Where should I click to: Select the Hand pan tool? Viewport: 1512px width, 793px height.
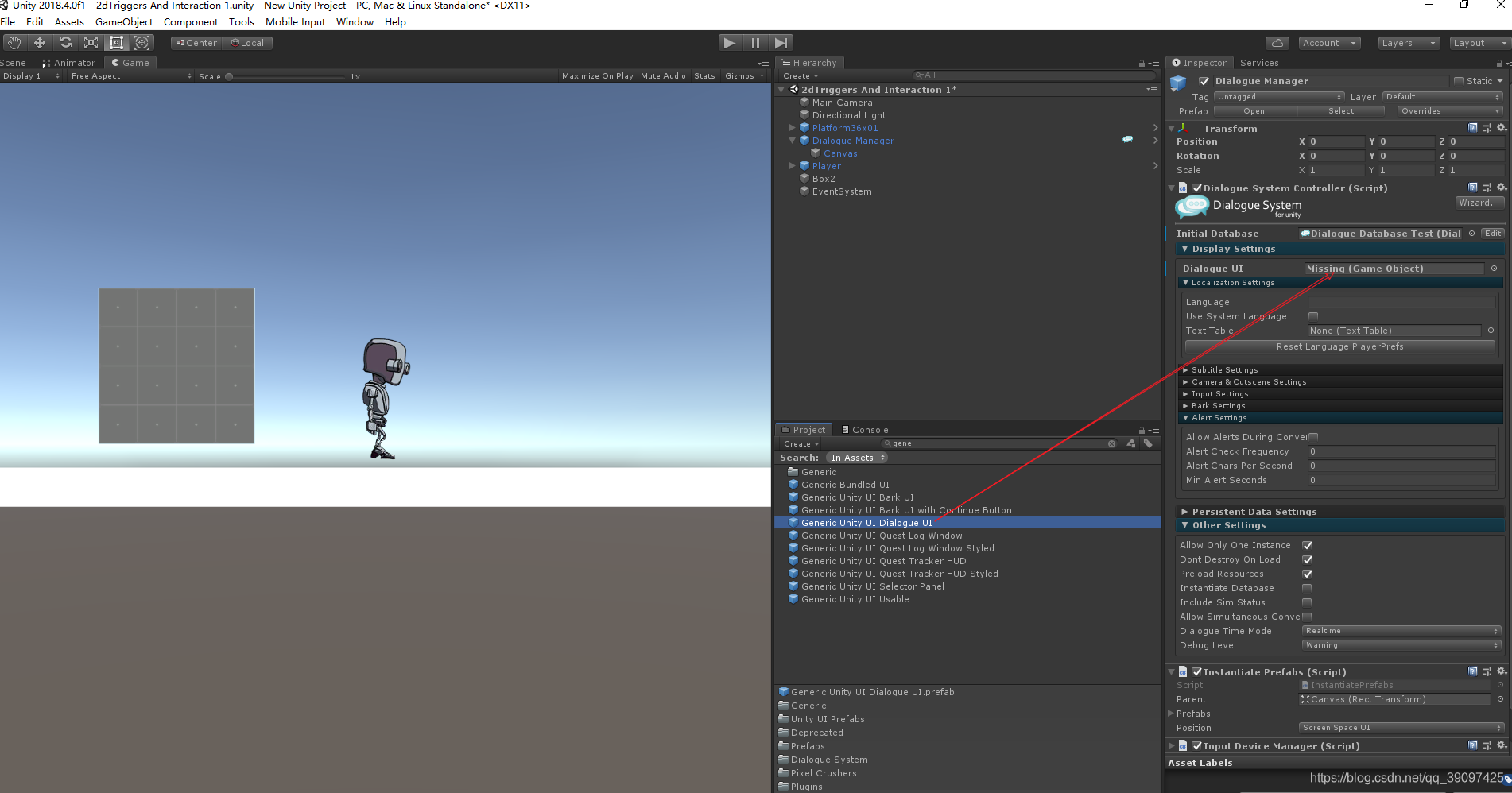click(13, 42)
